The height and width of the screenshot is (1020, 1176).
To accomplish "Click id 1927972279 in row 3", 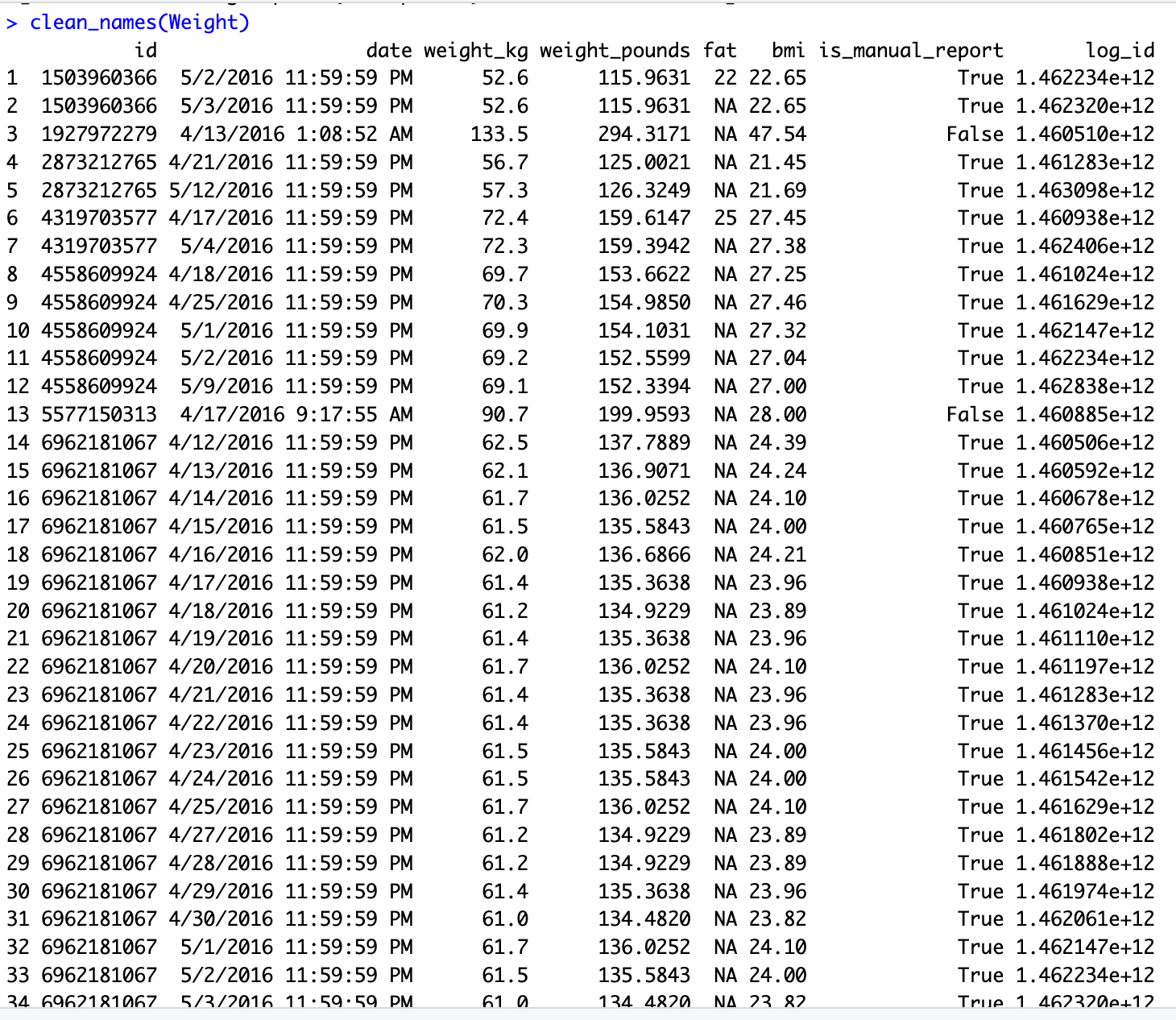I will pos(99,134).
